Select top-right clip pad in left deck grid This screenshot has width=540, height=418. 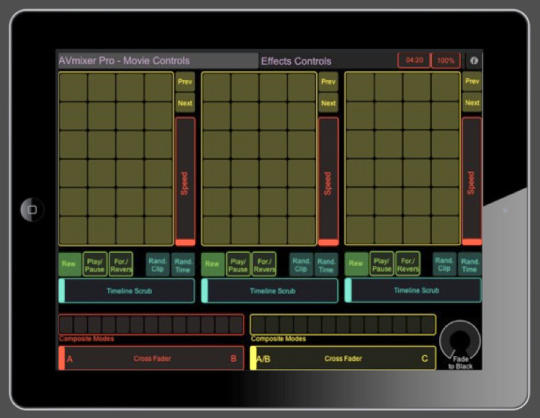(x=158, y=87)
